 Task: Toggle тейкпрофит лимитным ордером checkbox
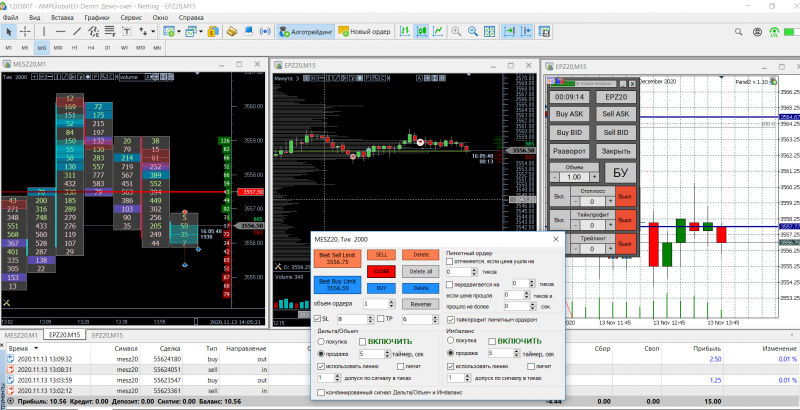pos(451,320)
